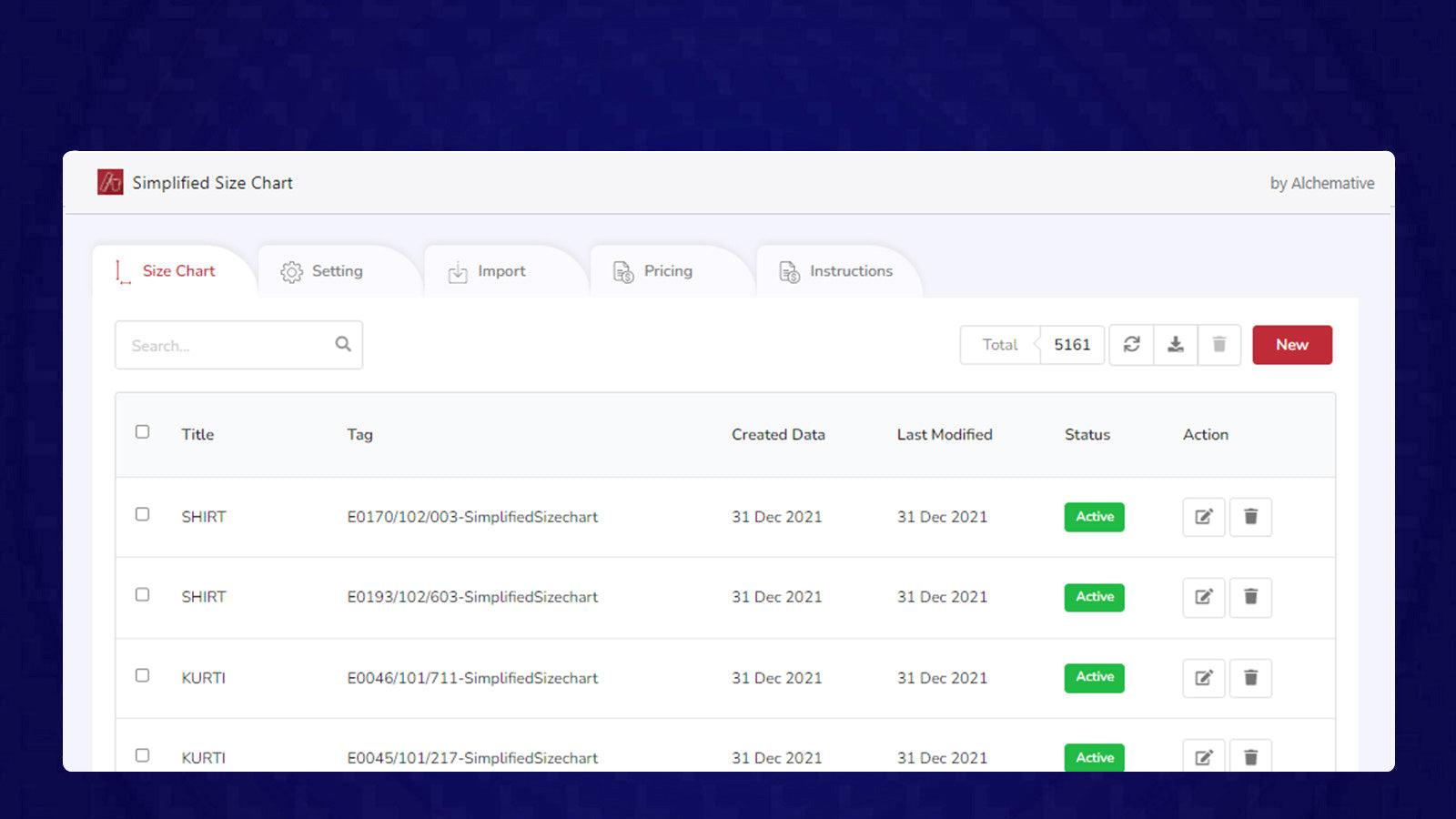Image resolution: width=1456 pixels, height=819 pixels.
Task: Click the download export icon
Action: pyautogui.click(x=1176, y=345)
